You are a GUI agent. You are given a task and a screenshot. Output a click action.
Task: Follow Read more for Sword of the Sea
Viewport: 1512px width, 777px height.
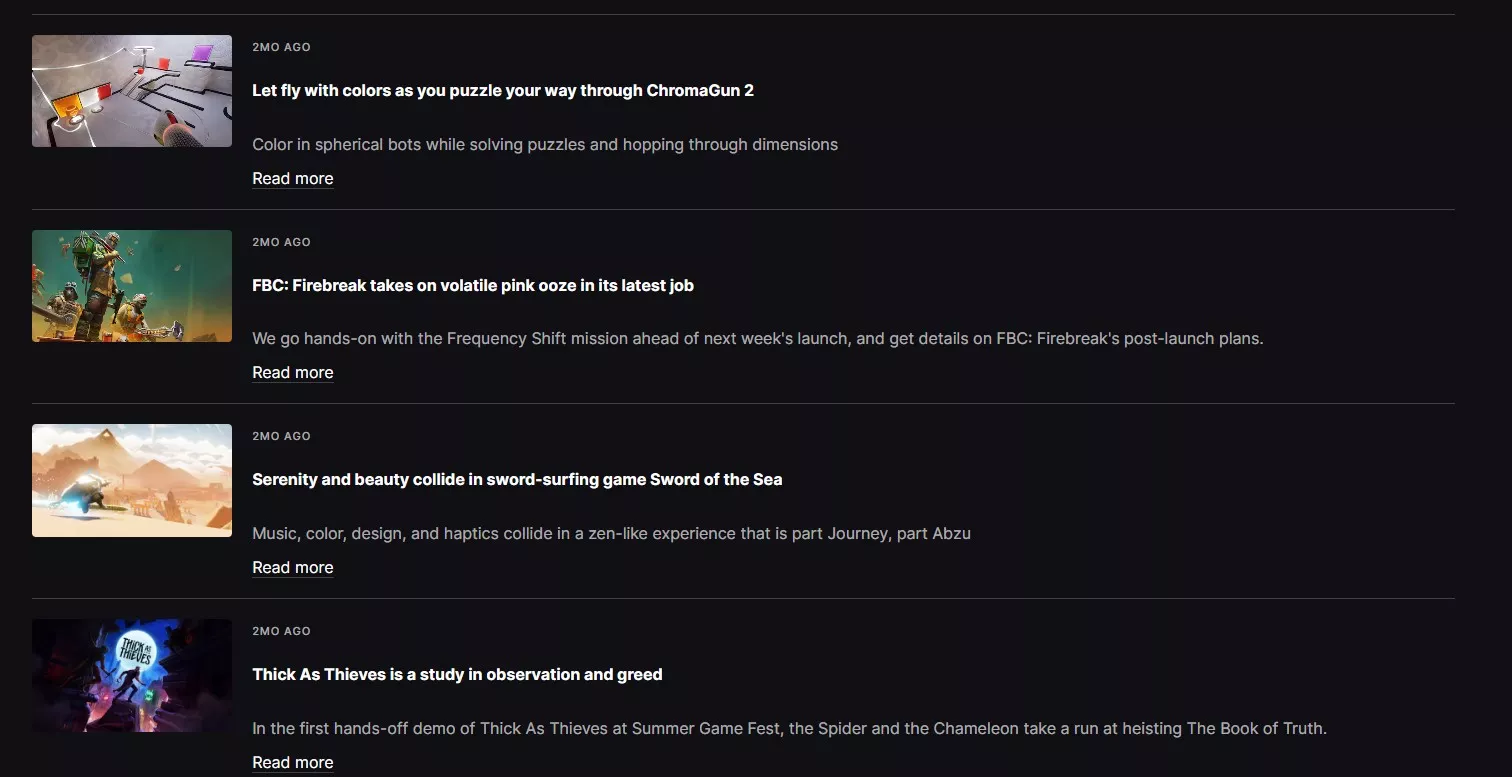[x=292, y=567]
